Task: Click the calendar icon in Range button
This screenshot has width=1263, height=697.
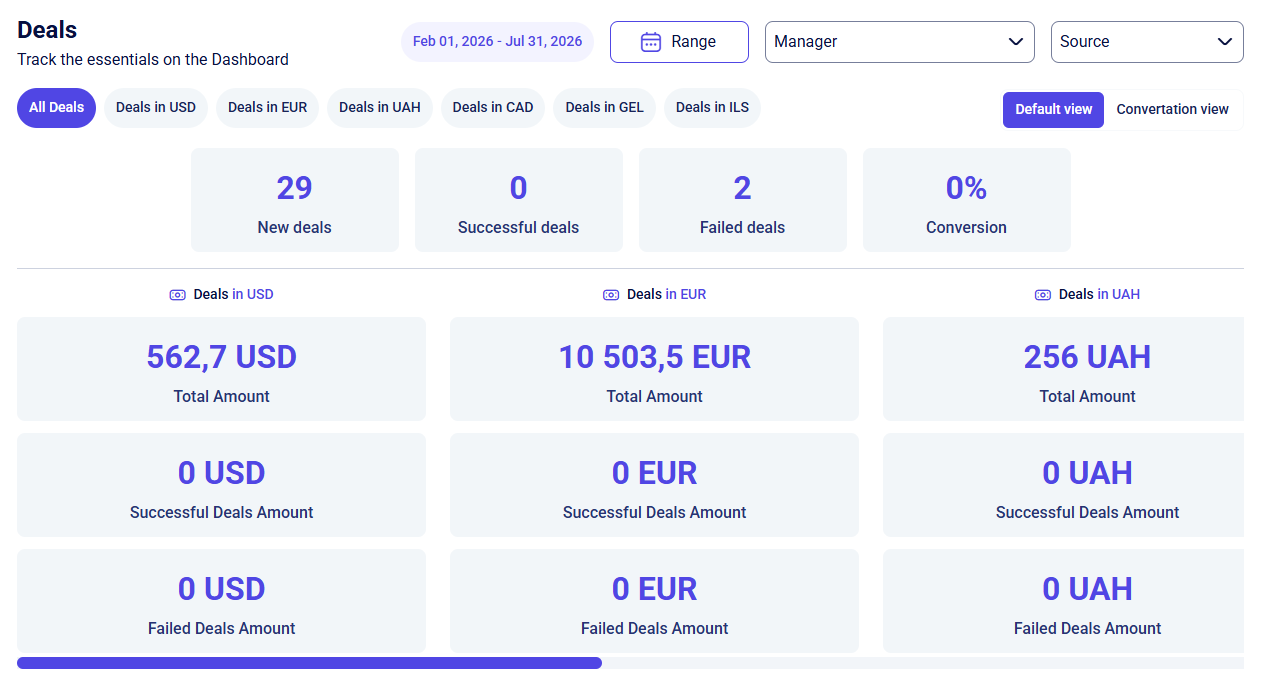Action: click(x=651, y=42)
